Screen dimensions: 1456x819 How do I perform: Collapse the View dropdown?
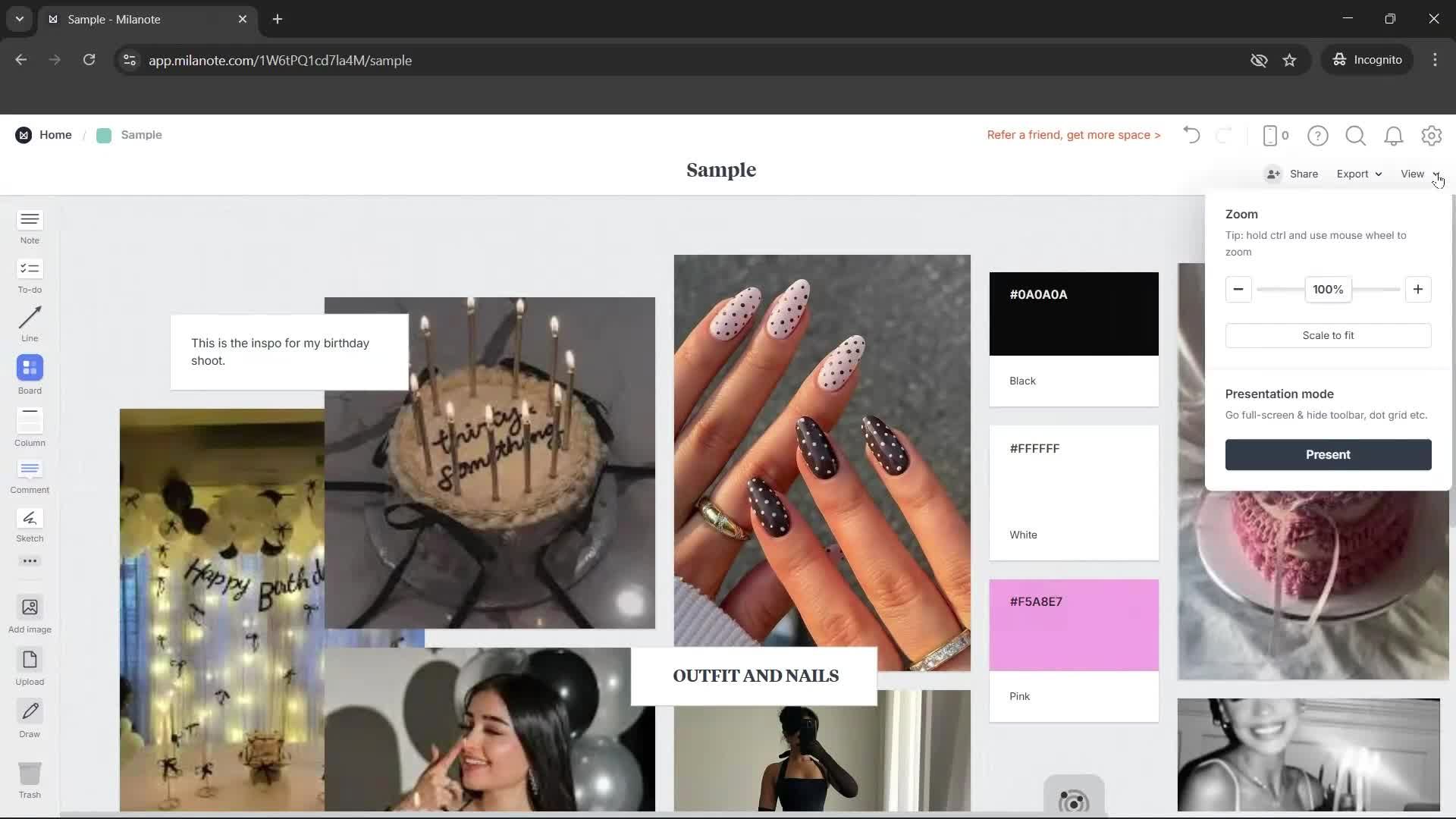tap(1417, 174)
